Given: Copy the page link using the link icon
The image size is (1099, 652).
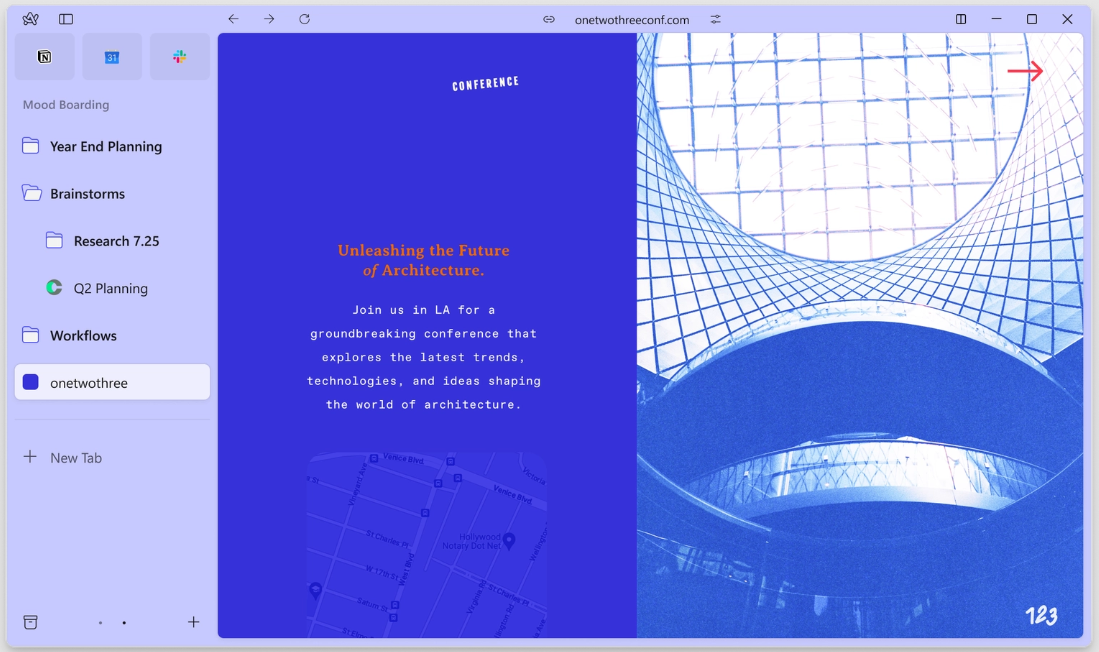Looking at the screenshot, I should 549,19.
